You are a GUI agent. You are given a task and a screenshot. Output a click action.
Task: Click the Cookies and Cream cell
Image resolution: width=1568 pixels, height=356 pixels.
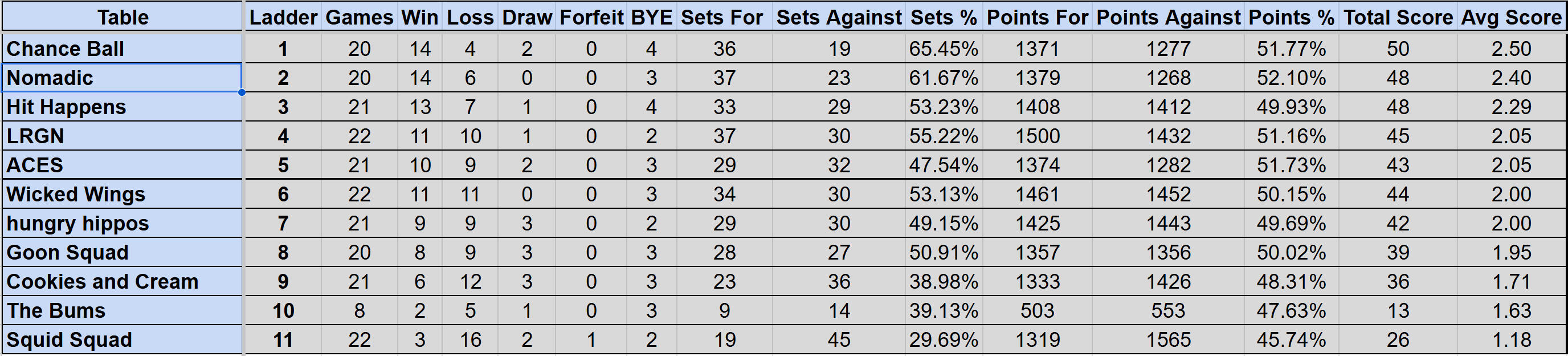point(122,282)
